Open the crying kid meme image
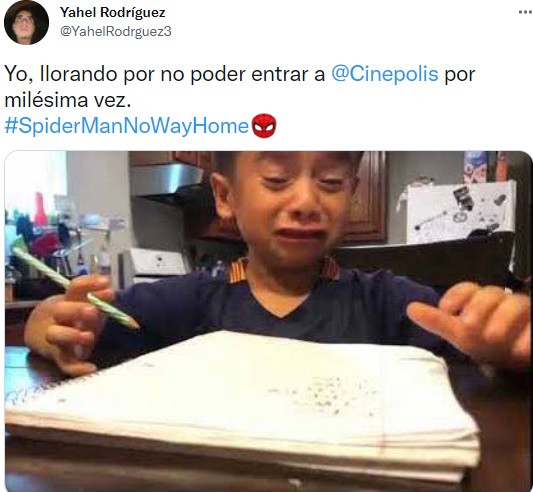Image resolution: width=533 pixels, height=492 pixels. pos(269,321)
